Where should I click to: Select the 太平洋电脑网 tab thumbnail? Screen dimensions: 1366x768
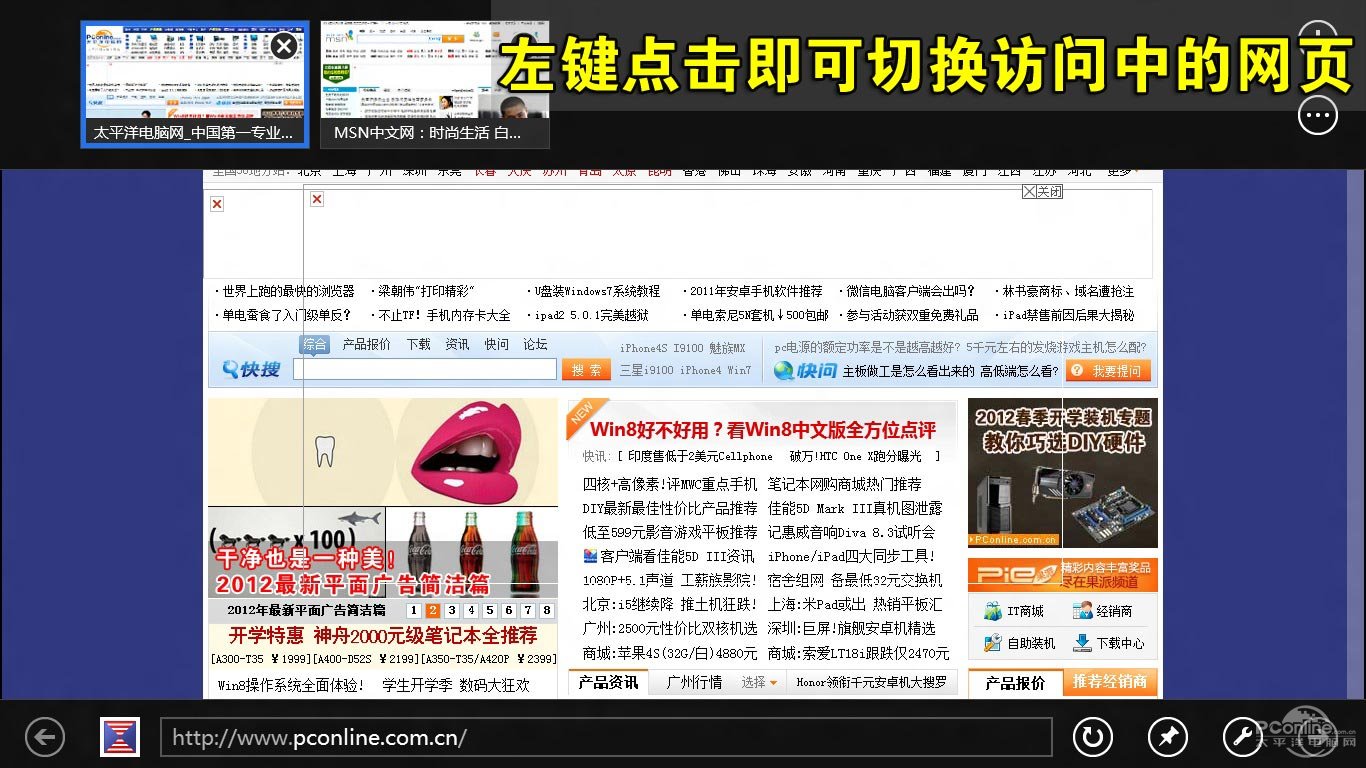click(x=194, y=84)
